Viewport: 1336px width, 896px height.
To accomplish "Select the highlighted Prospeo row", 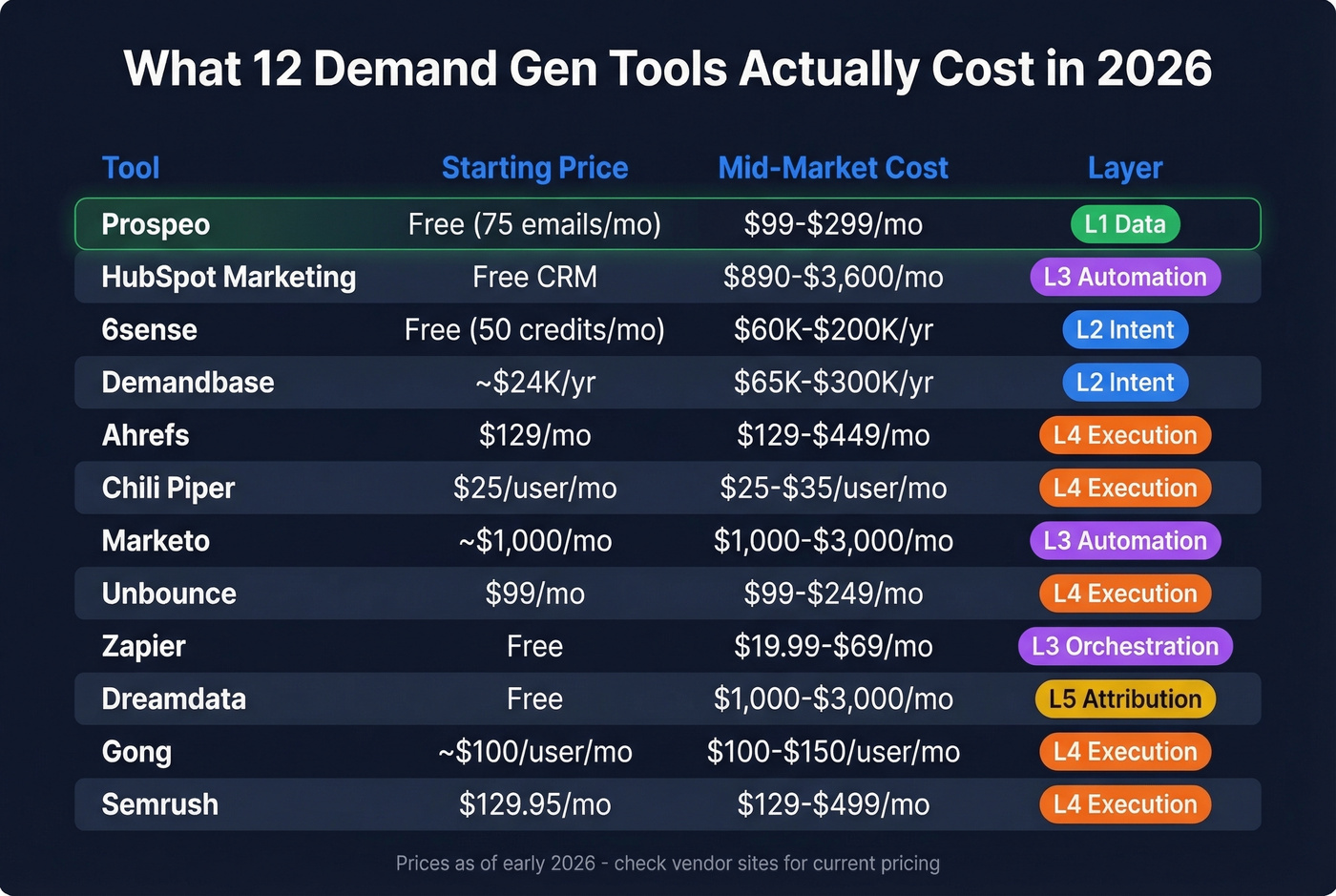I will tap(668, 224).
